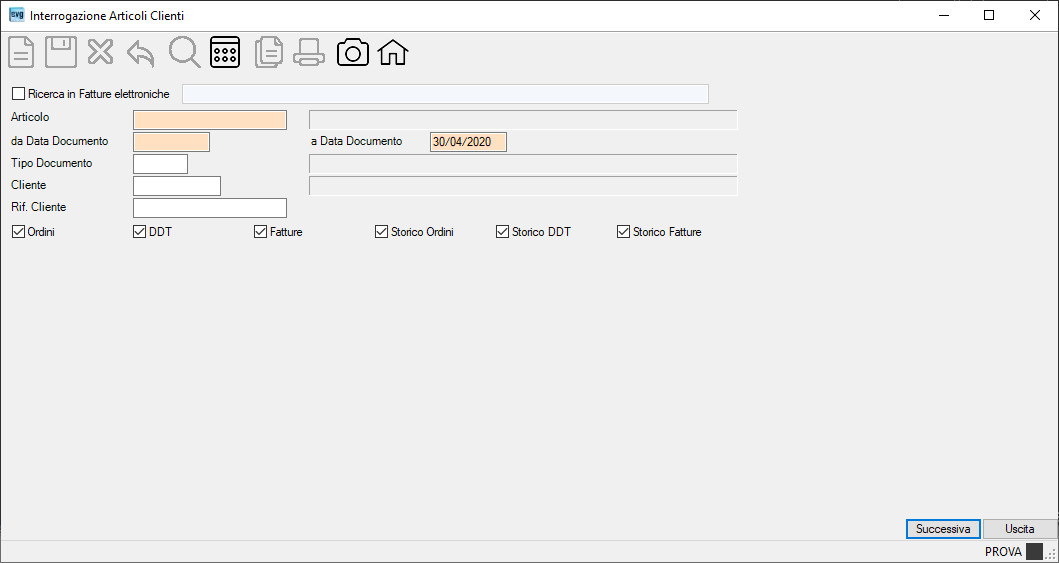
Task: Click the Successiva button
Action: tap(943, 529)
